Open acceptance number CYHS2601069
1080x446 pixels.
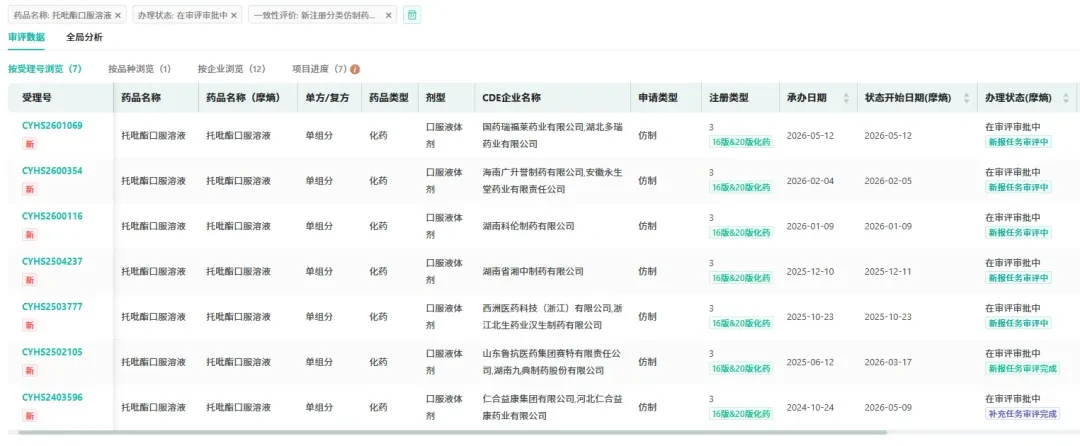(x=52, y=125)
